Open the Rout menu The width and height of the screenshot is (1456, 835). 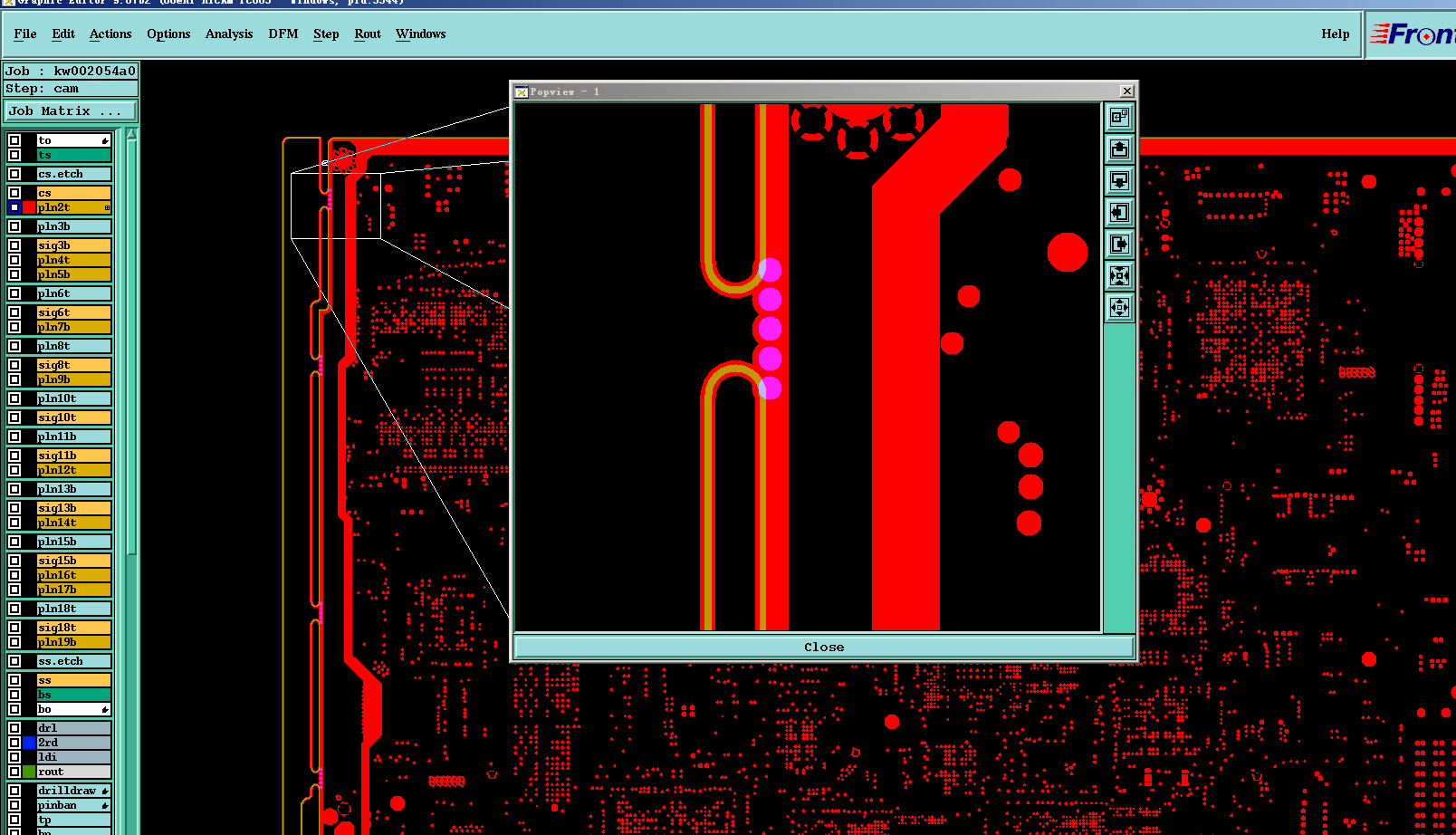[x=368, y=34]
